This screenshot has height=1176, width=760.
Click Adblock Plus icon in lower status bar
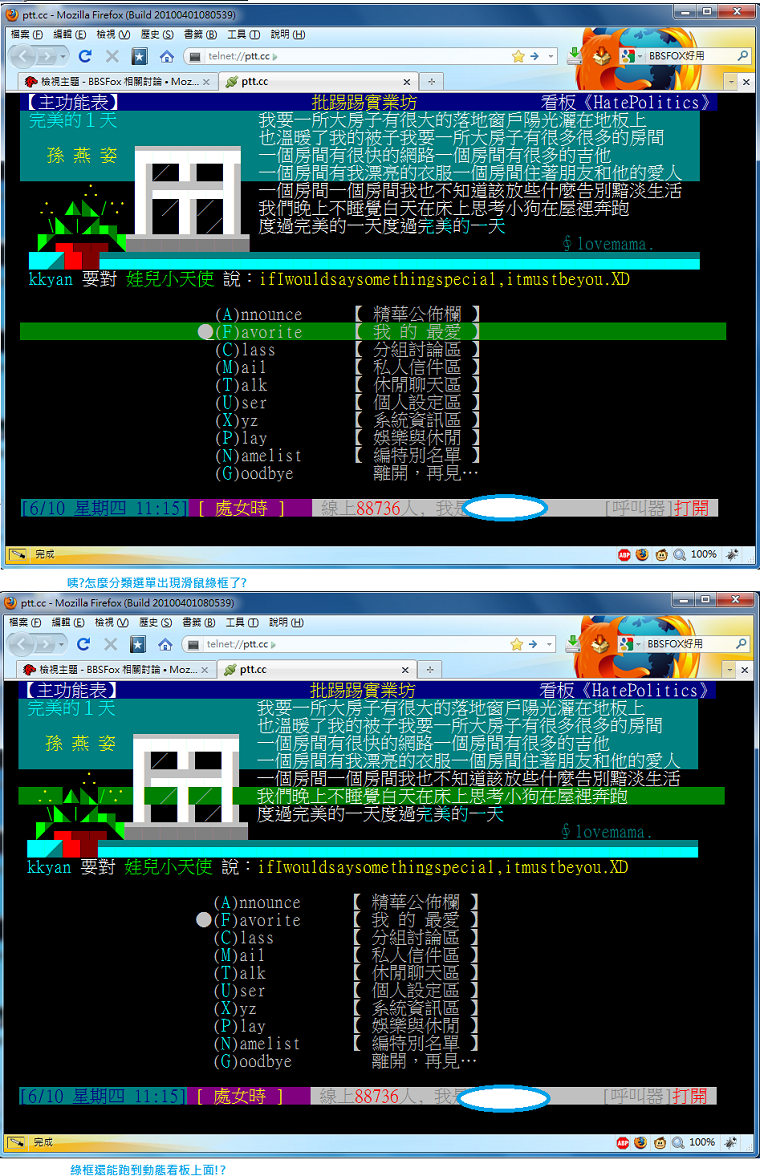(623, 1143)
